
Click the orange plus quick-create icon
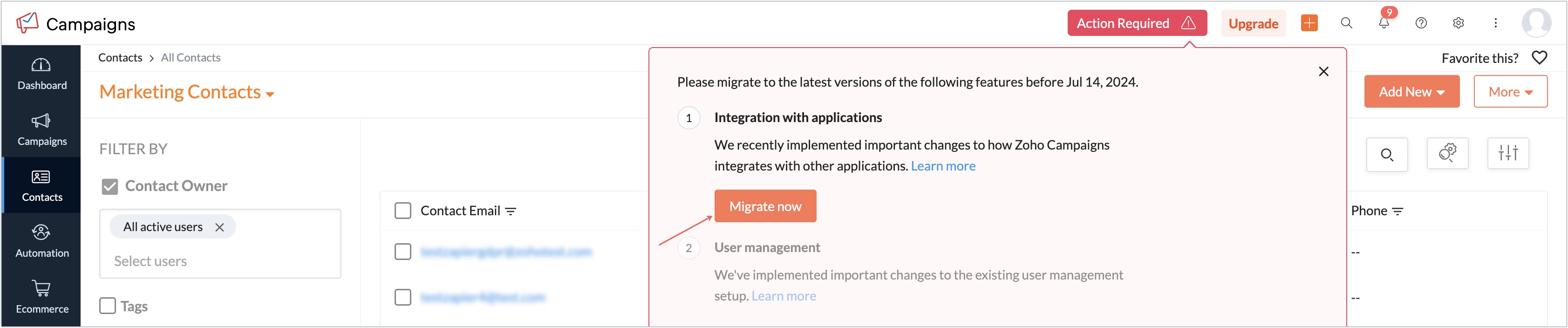pos(1309,23)
